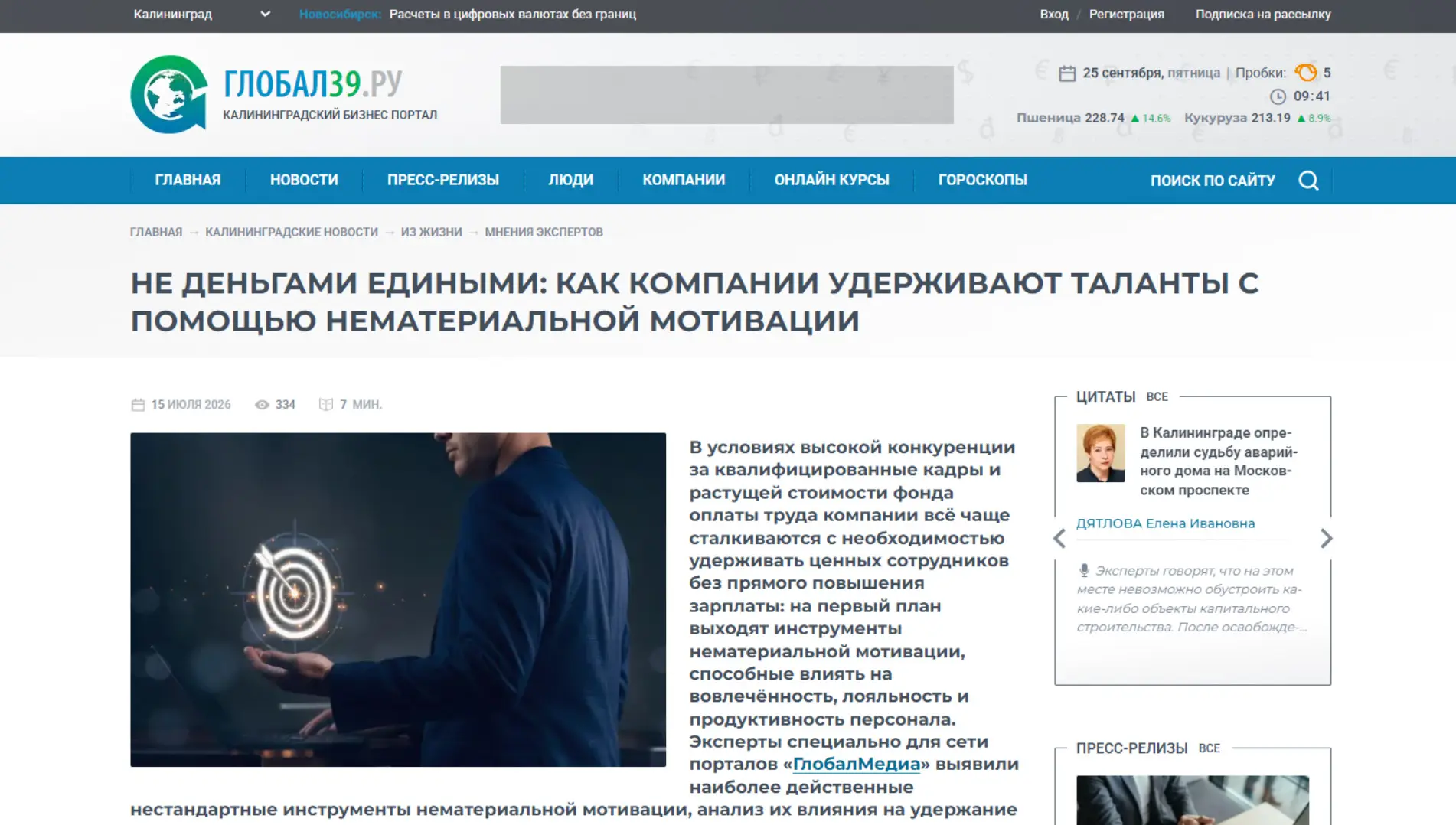Click the ИЗ ЖИЗНИ breadcrumb
The width and height of the screenshot is (1456, 825).
point(432,232)
